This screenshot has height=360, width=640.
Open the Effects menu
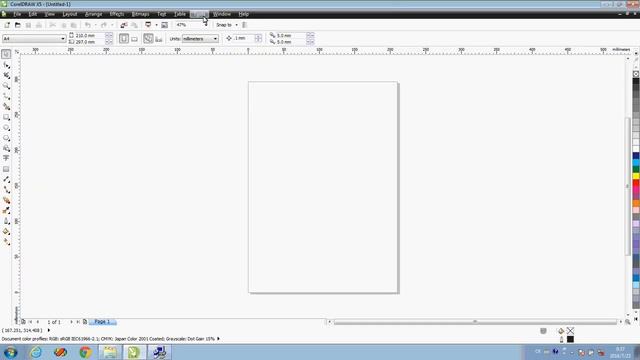[117, 14]
